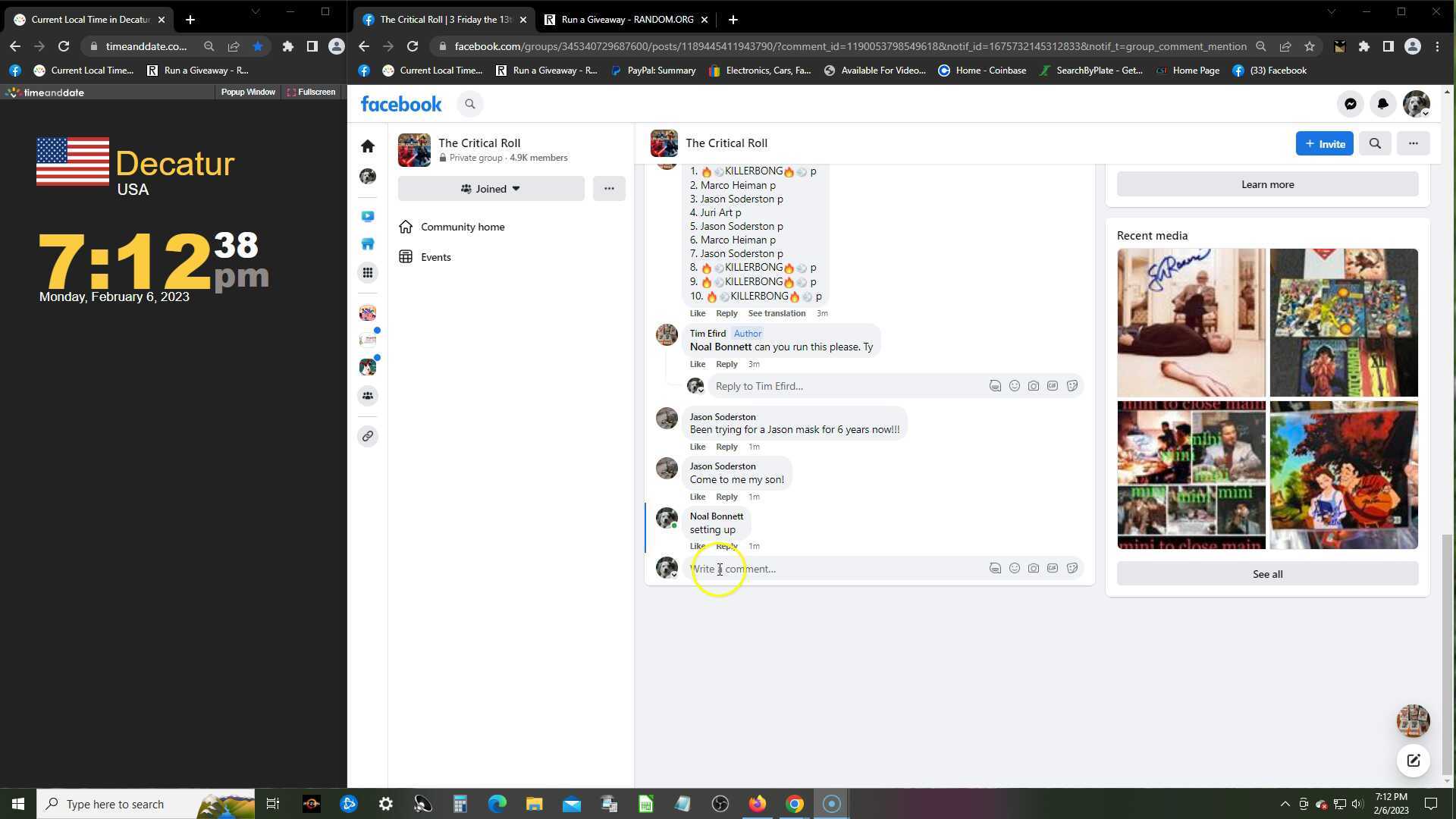
Task: Search within The Critical Roll group
Action: (x=1374, y=143)
